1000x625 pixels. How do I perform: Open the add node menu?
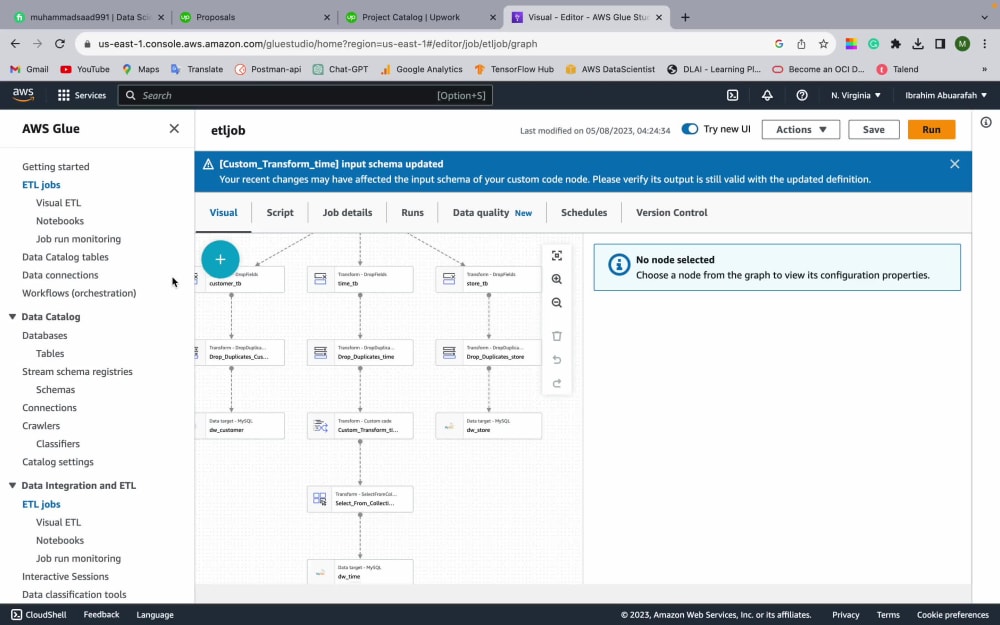point(220,259)
